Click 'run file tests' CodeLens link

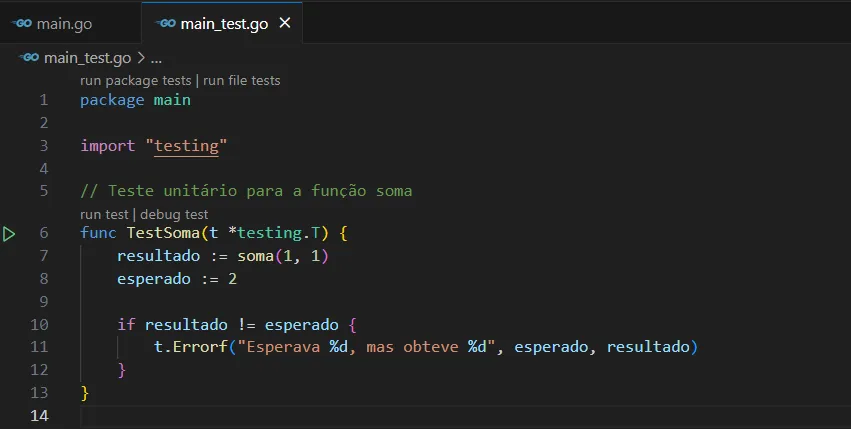pos(242,80)
